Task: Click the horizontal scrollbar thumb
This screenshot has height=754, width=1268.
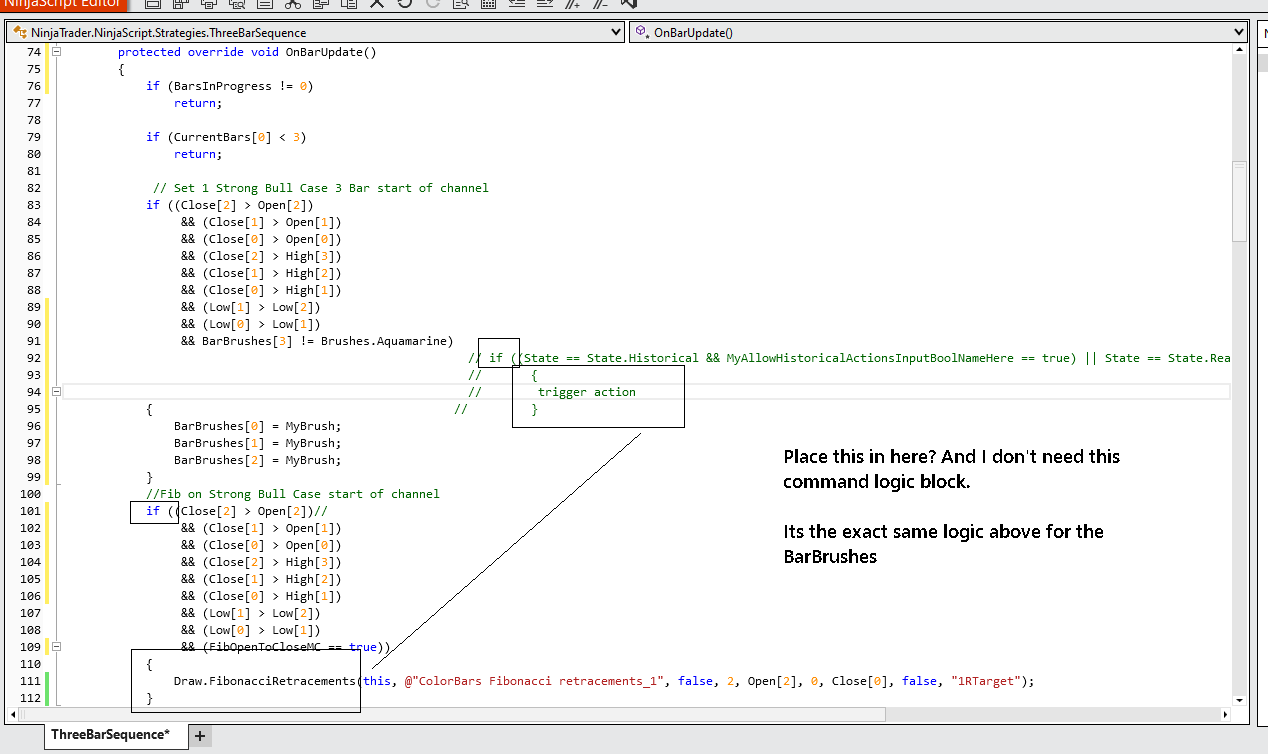Action: coord(455,714)
